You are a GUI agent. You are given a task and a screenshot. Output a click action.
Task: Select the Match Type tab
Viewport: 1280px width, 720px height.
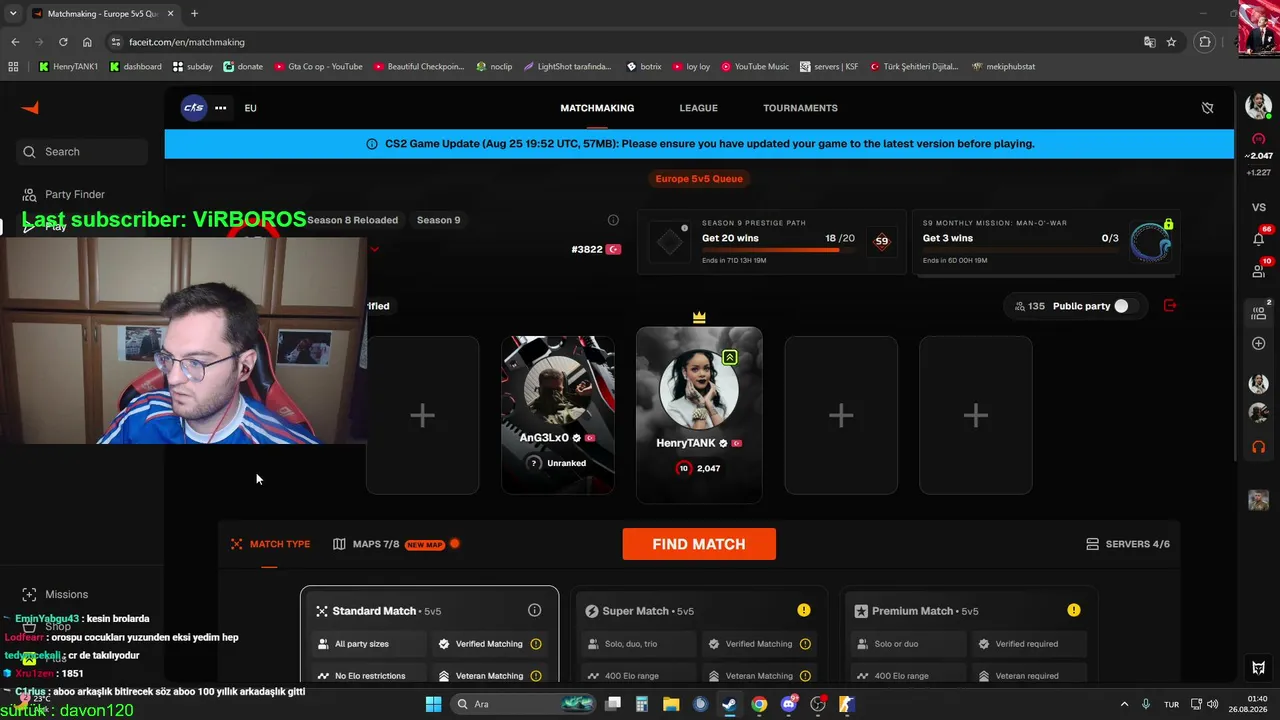pyautogui.click(x=270, y=544)
